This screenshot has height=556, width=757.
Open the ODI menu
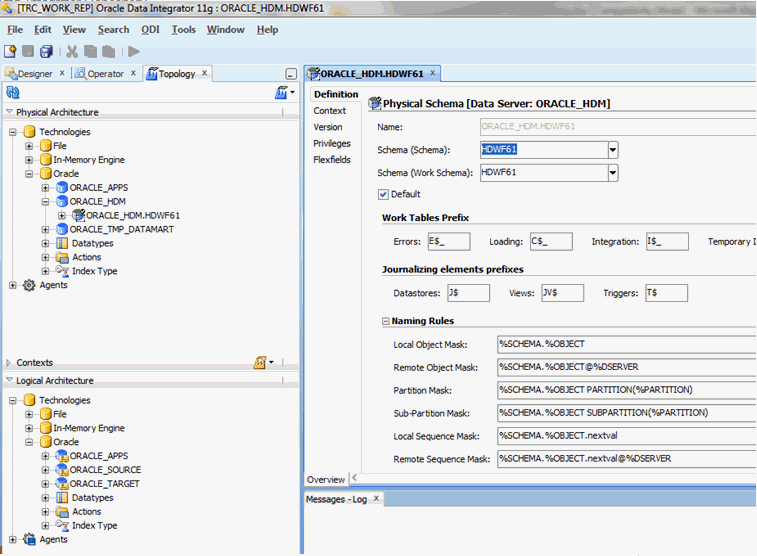point(149,29)
